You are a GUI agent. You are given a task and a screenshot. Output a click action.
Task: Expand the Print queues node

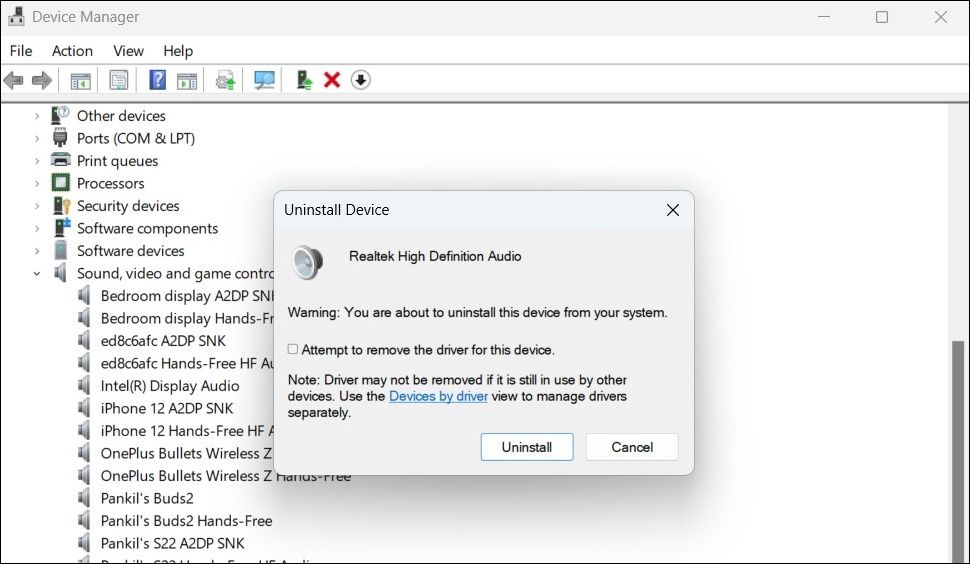click(36, 161)
